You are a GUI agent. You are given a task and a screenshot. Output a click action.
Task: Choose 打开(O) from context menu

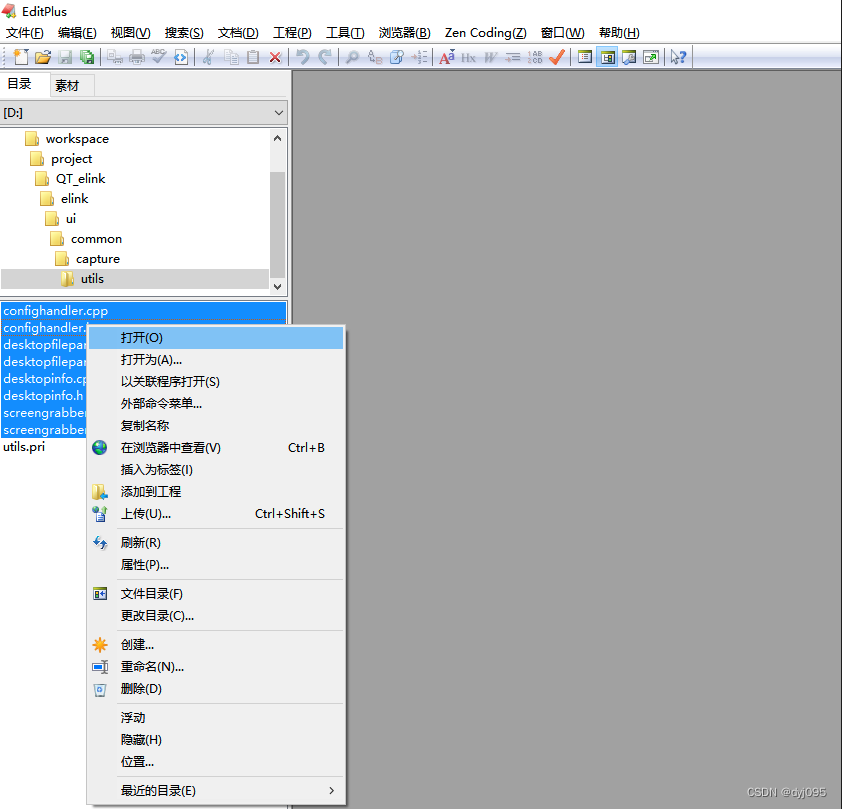pos(215,338)
